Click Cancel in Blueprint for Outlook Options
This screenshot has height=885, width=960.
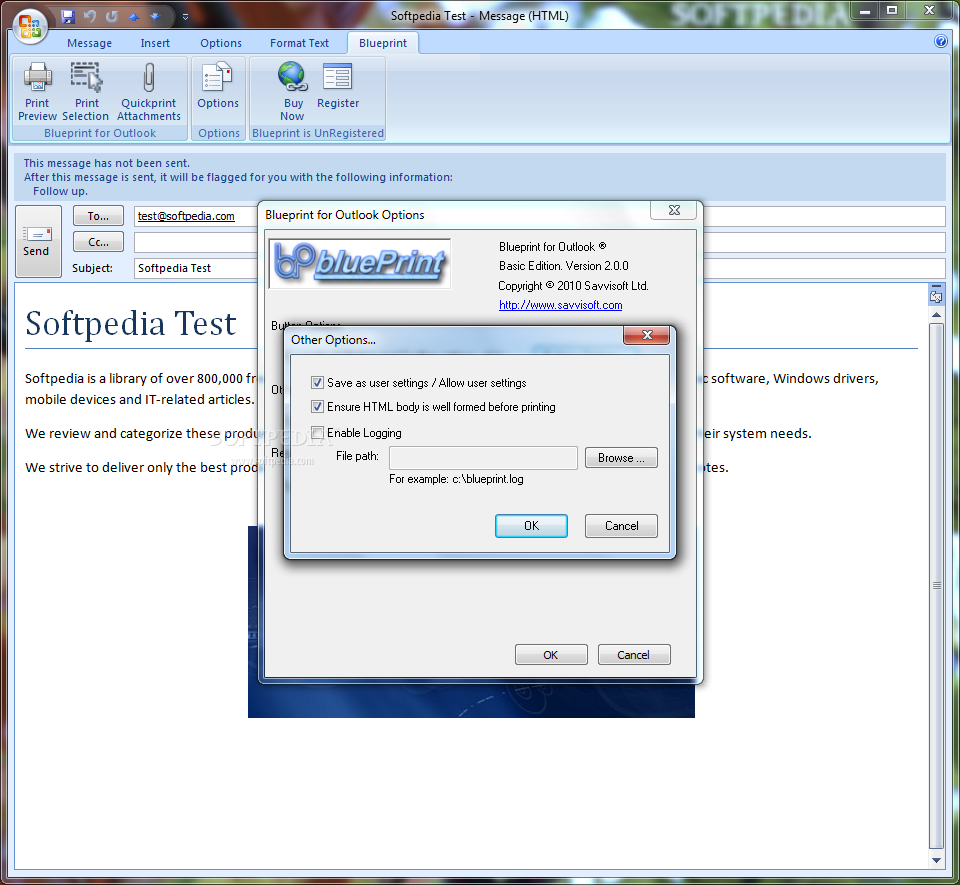pos(634,655)
